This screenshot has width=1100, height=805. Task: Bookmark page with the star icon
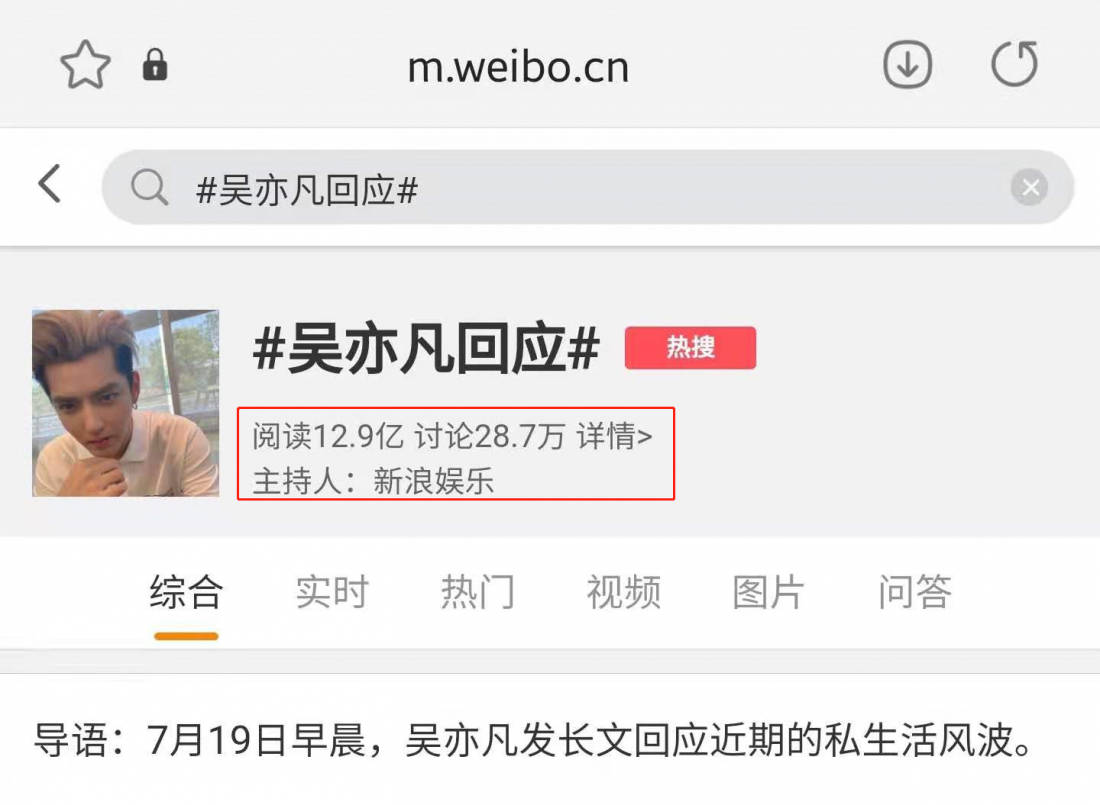[86, 65]
